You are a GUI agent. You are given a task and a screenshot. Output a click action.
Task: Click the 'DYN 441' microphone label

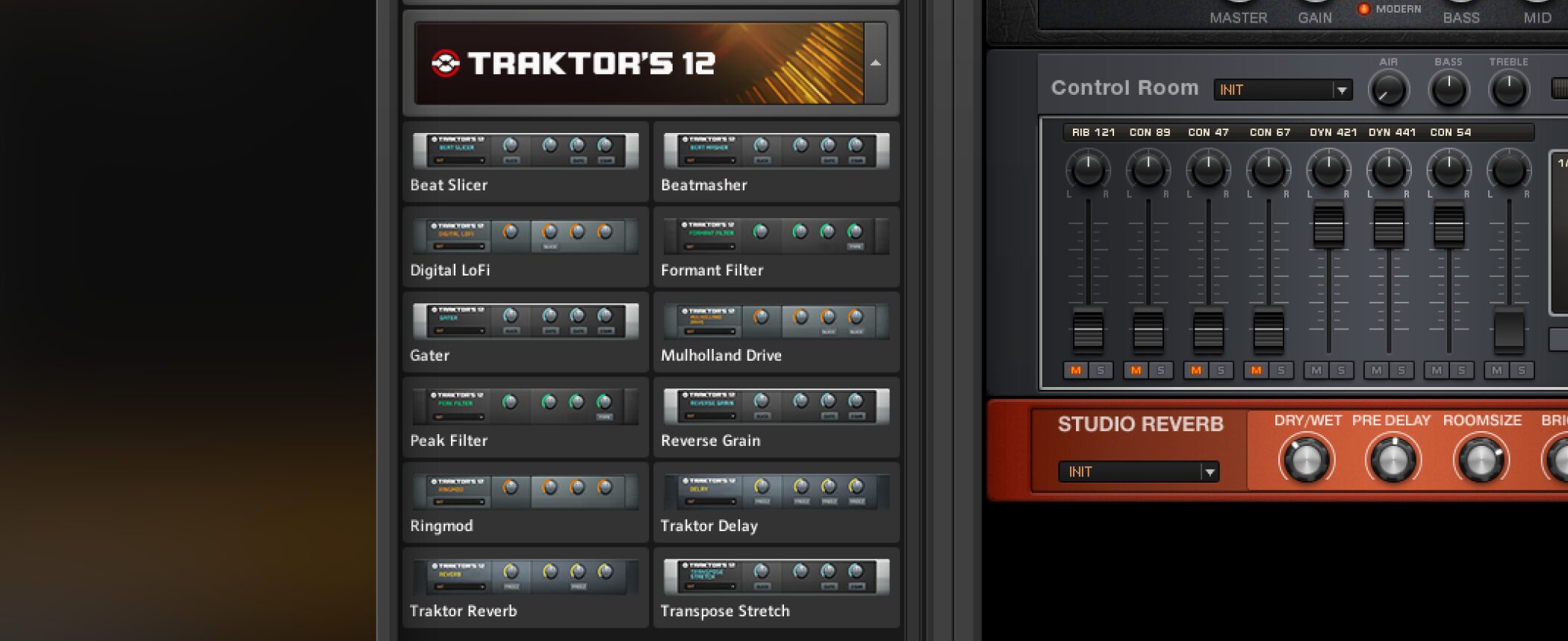coord(1392,132)
